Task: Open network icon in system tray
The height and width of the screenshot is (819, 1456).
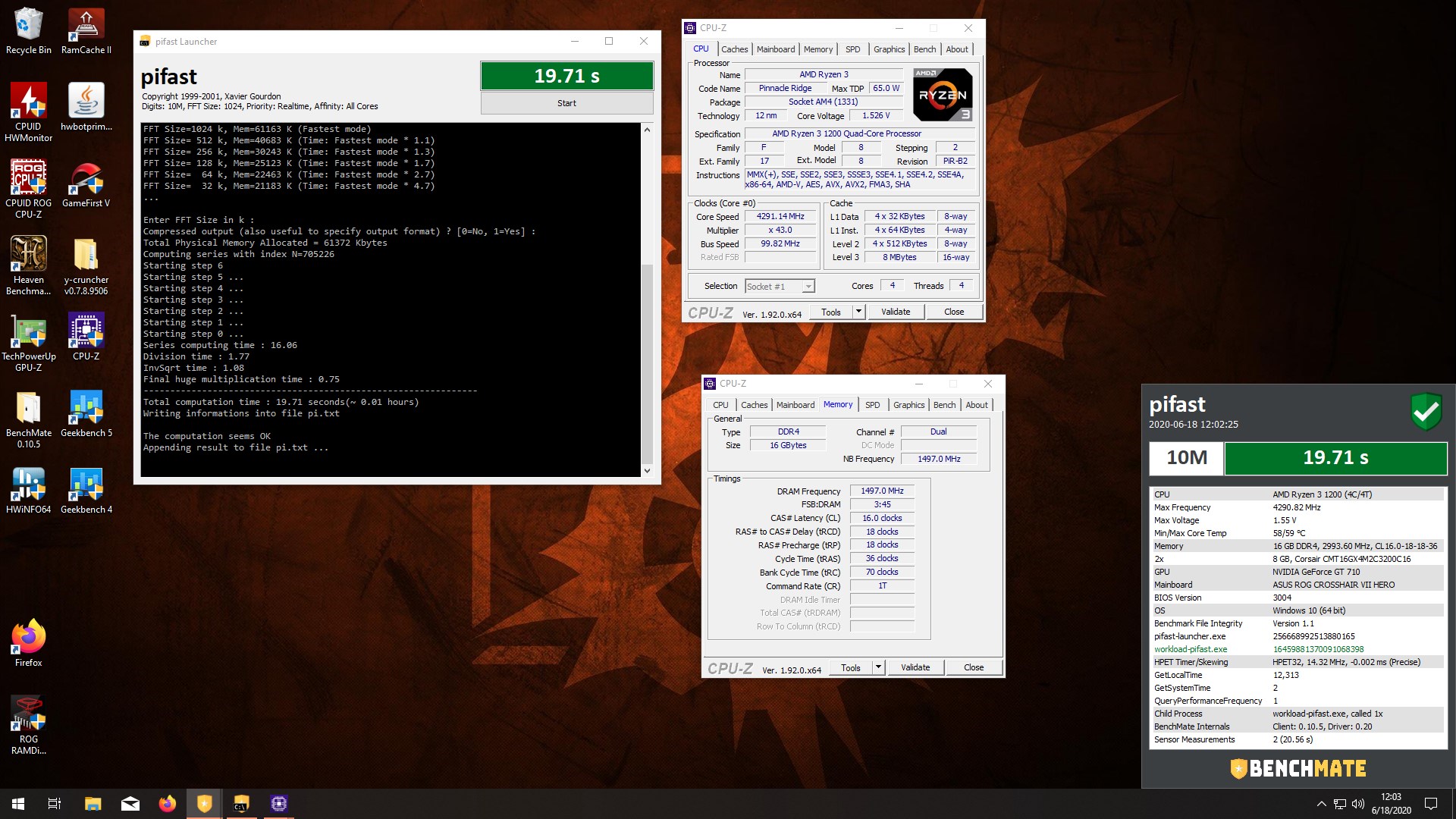Action: pyautogui.click(x=1339, y=804)
